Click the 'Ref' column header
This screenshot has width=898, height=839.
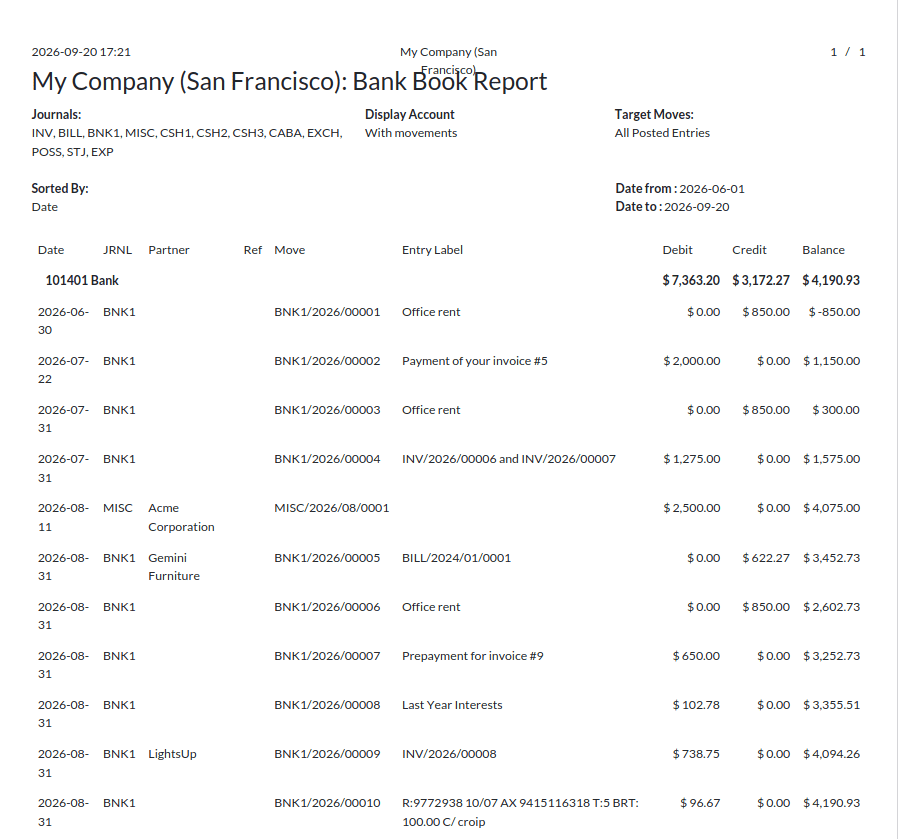coord(253,250)
